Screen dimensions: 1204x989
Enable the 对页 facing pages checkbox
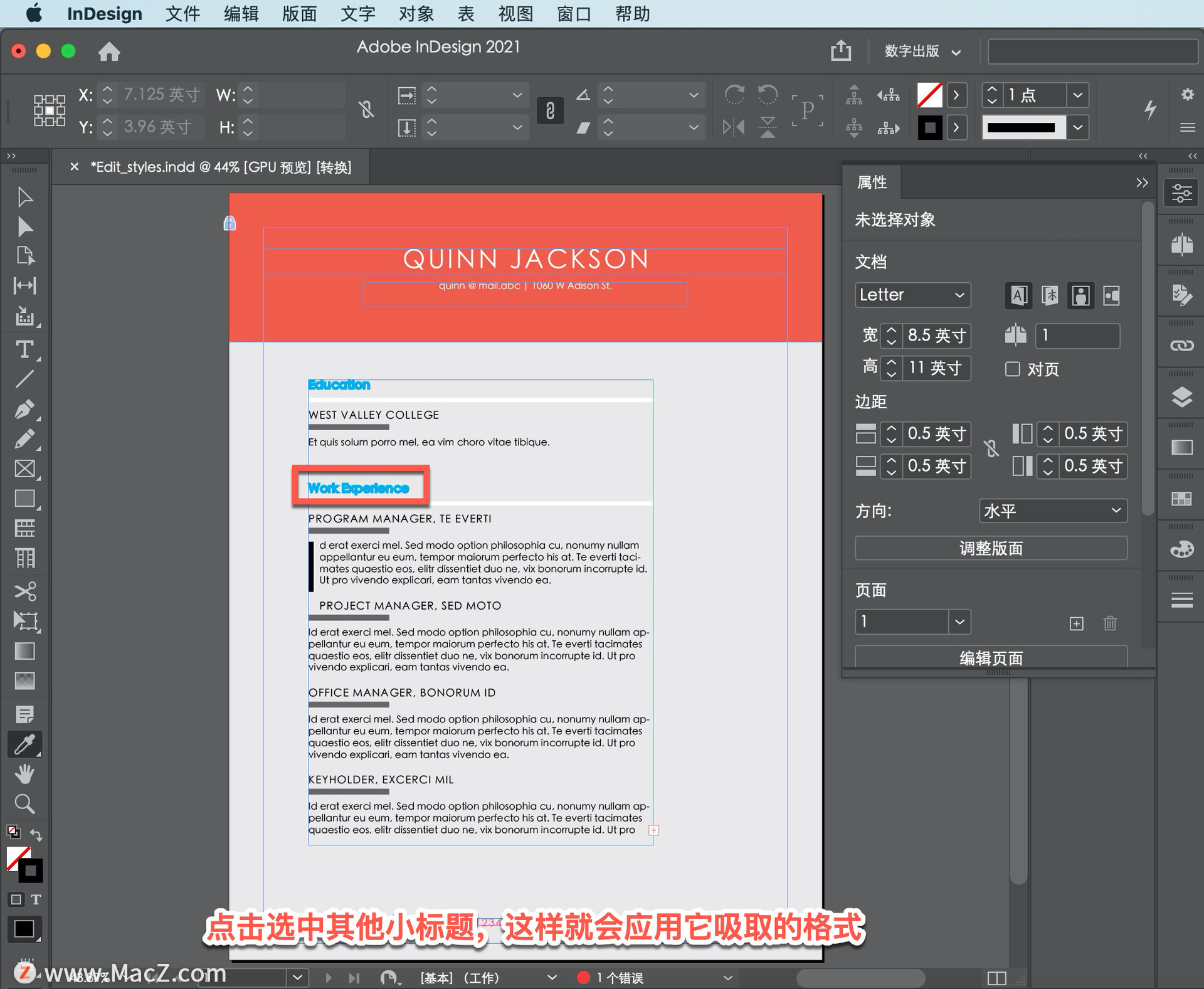[x=1012, y=369]
